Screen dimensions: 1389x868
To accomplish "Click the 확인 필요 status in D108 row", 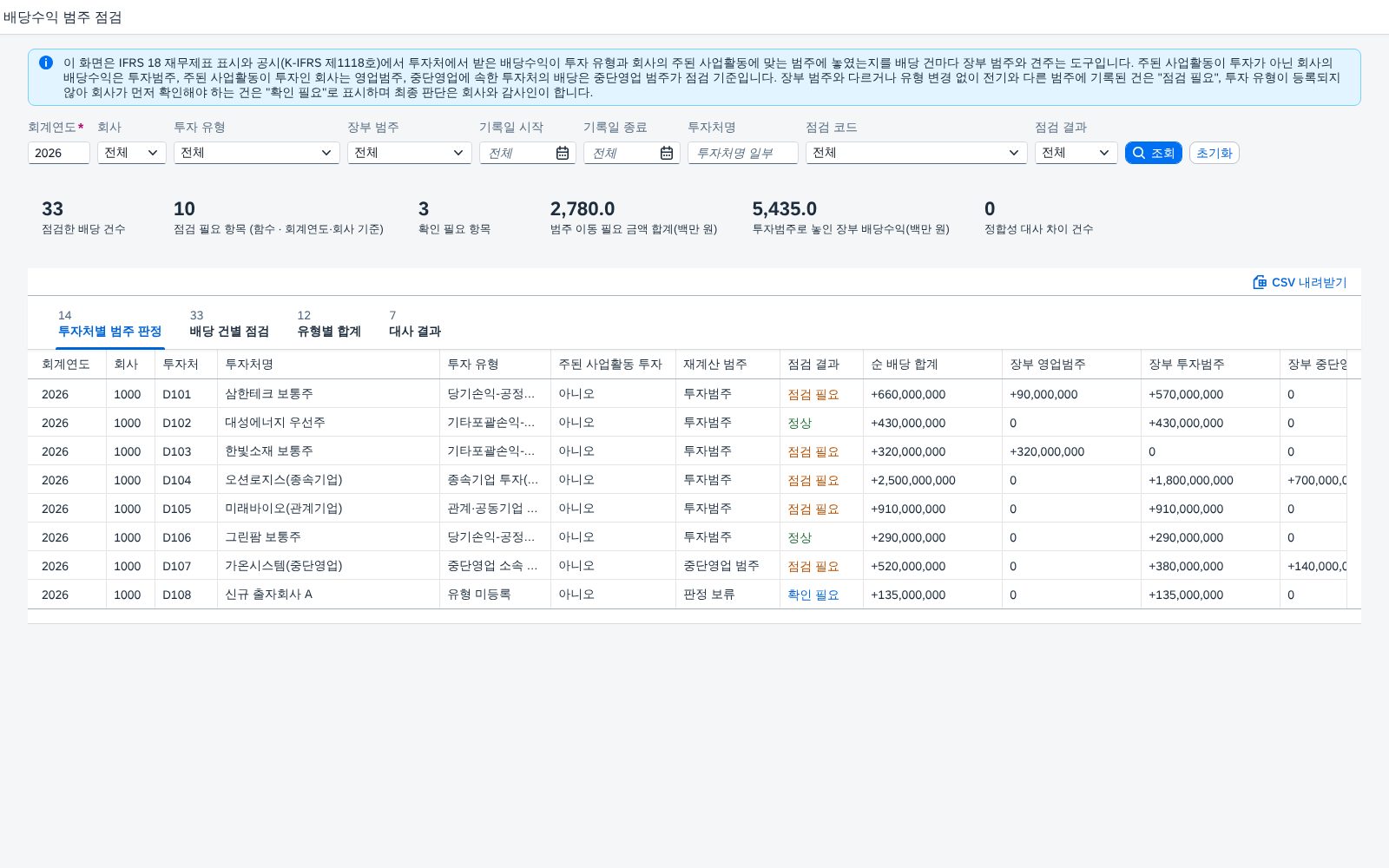I will [813, 595].
